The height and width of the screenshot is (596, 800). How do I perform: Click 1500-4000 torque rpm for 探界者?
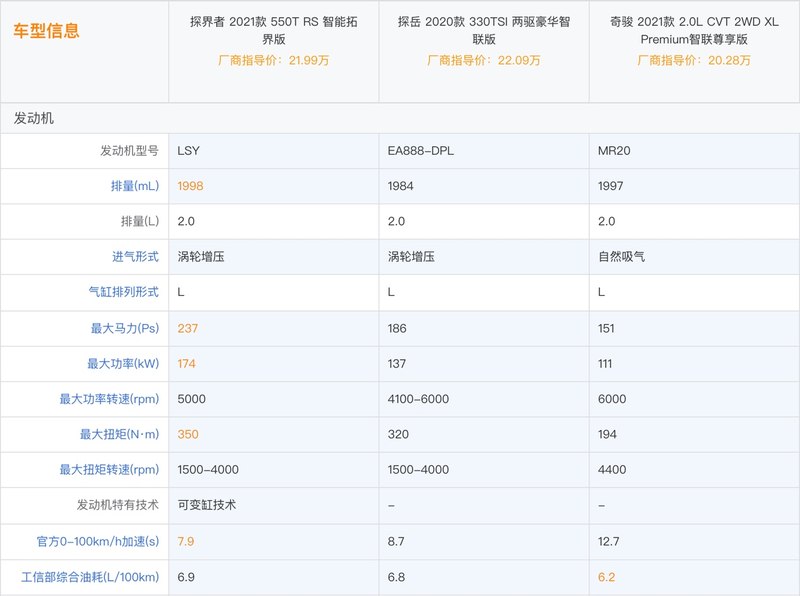(208, 469)
